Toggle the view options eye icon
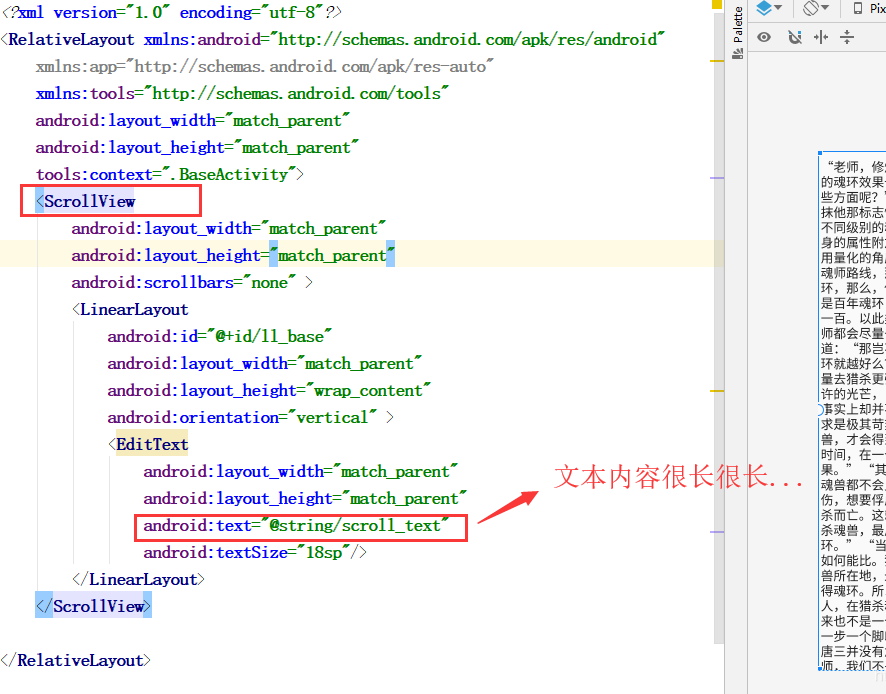Viewport: 886px width, 694px height. 764,38
